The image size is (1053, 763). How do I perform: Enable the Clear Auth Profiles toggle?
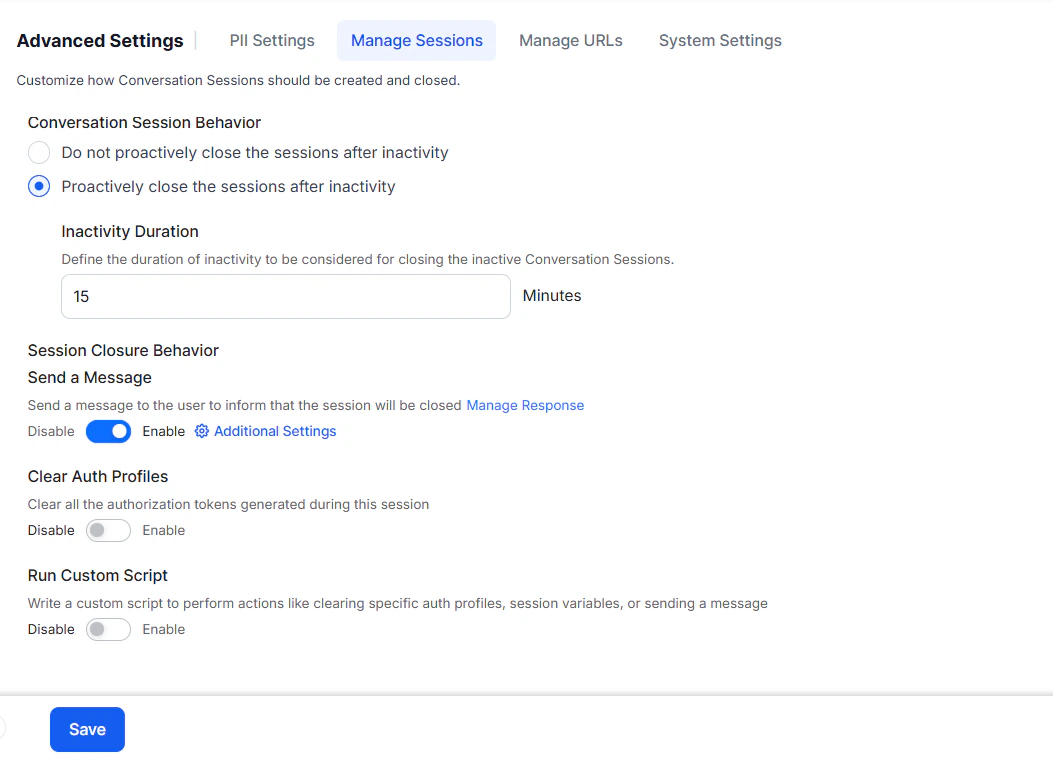[108, 530]
